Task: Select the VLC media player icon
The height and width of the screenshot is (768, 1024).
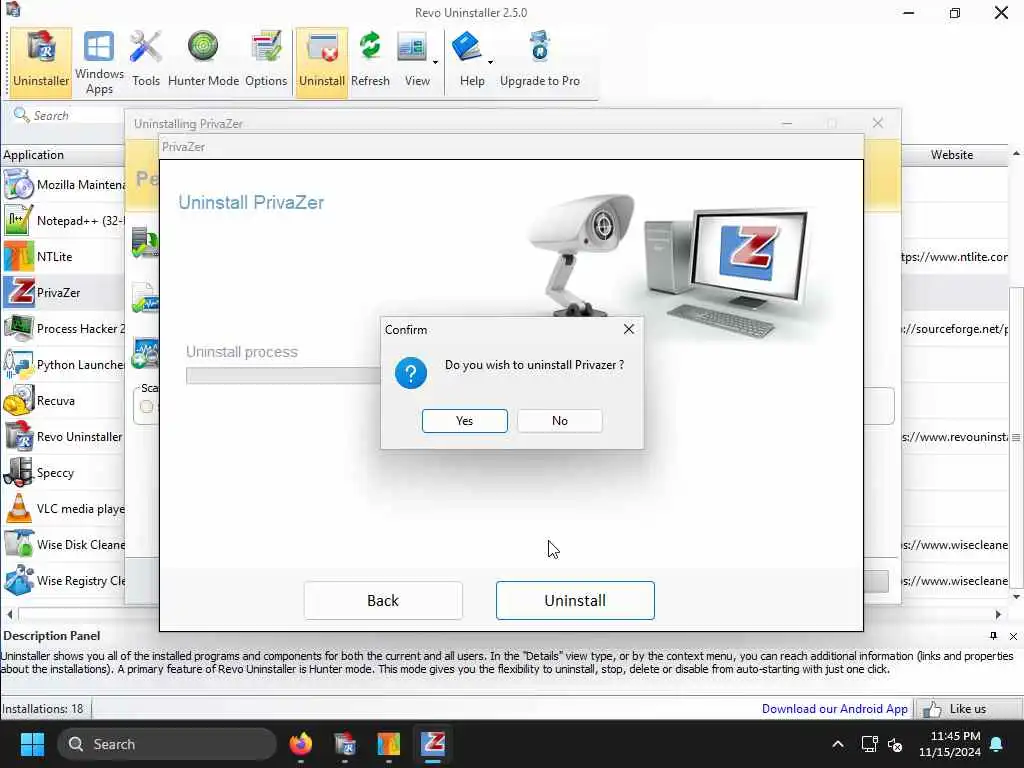Action: 18,508
